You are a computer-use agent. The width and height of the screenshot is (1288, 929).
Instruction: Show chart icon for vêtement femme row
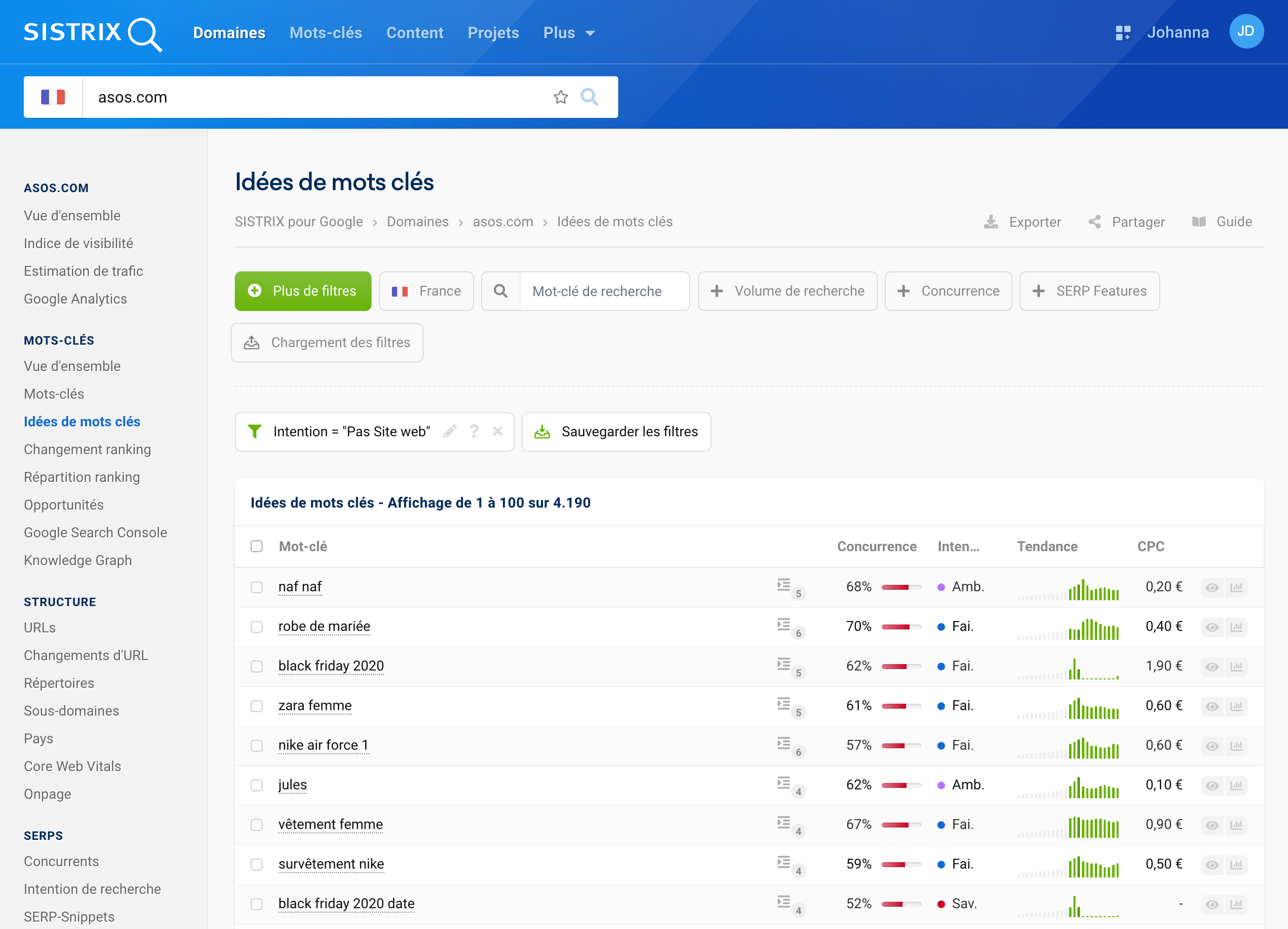point(1236,825)
